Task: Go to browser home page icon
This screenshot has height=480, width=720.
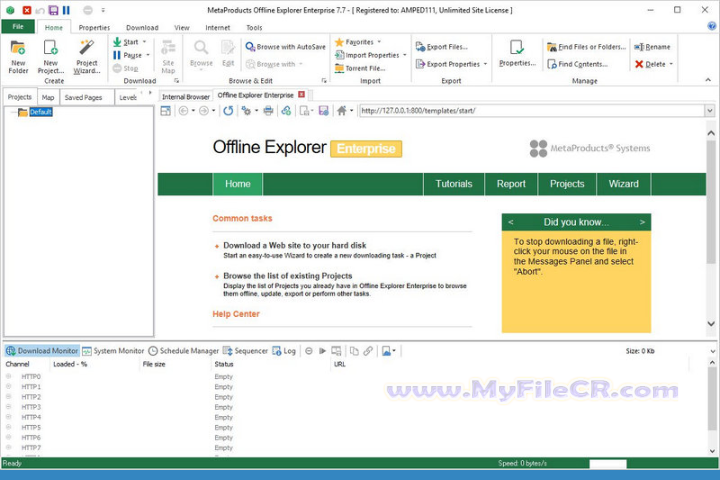Action: pos(342,111)
